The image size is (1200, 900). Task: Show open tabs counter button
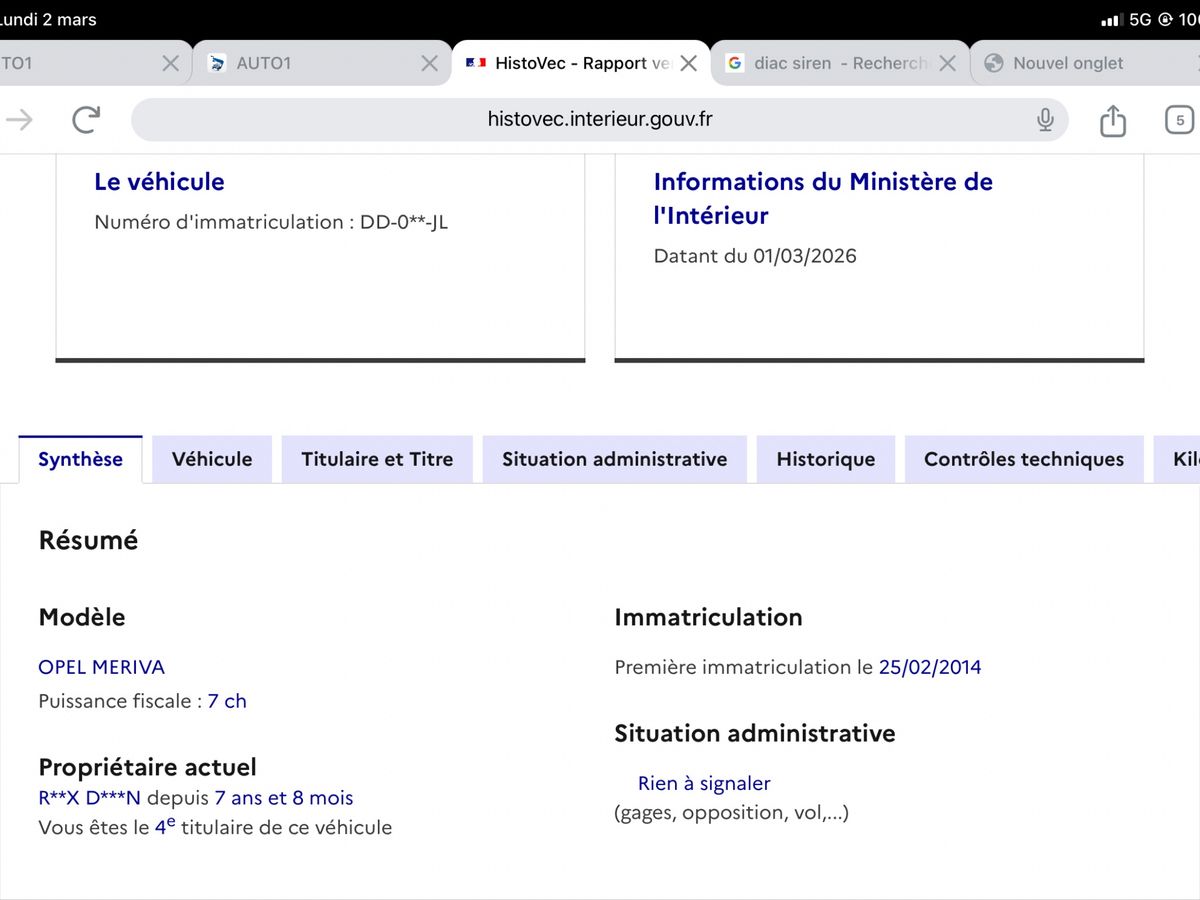coord(1179,120)
